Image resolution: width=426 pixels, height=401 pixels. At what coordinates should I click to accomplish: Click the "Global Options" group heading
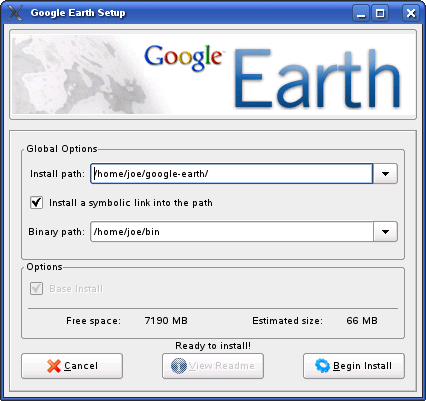(x=62, y=149)
